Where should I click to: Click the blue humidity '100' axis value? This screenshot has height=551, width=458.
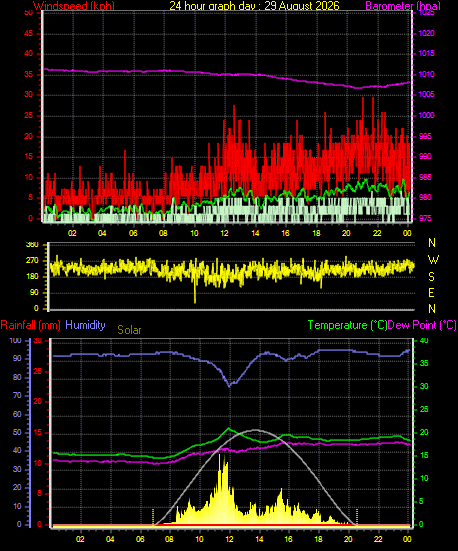(x=15, y=341)
